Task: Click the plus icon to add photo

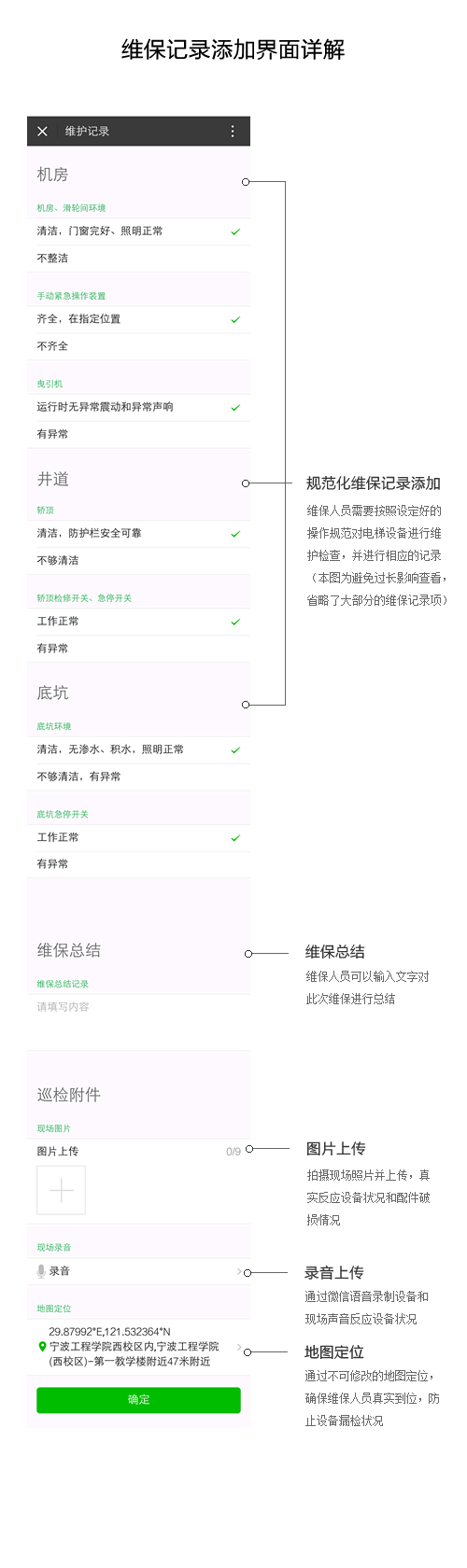Action: pos(61,1190)
